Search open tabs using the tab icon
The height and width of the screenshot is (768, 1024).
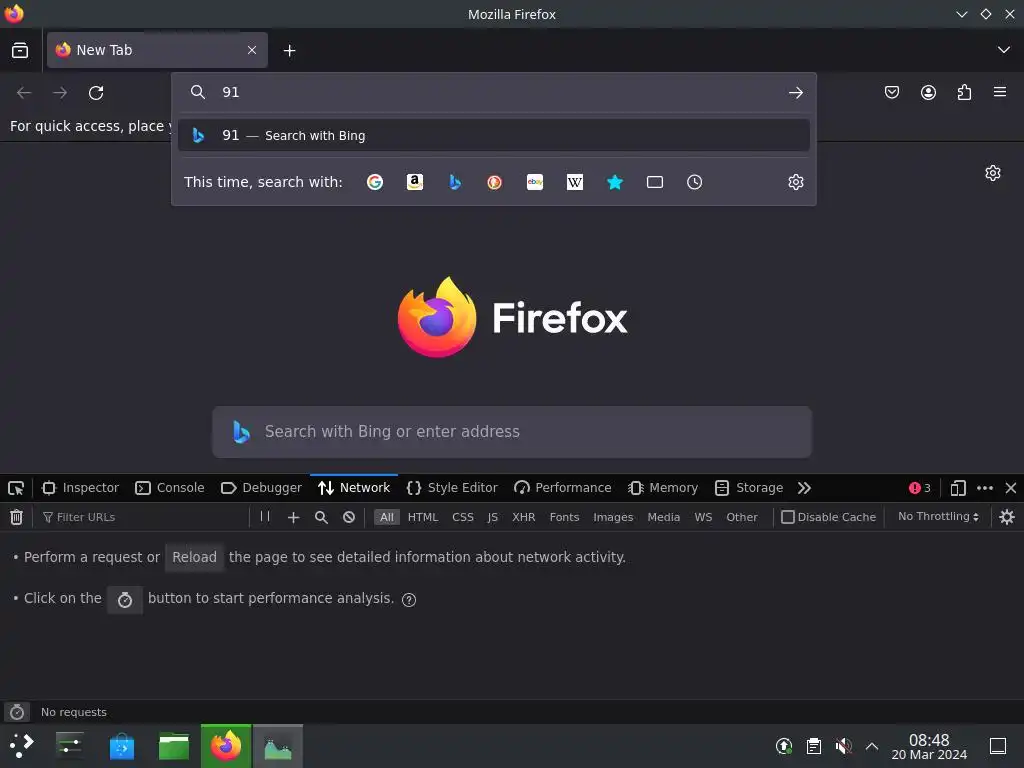pyautogui.click(x=654, y=182)
